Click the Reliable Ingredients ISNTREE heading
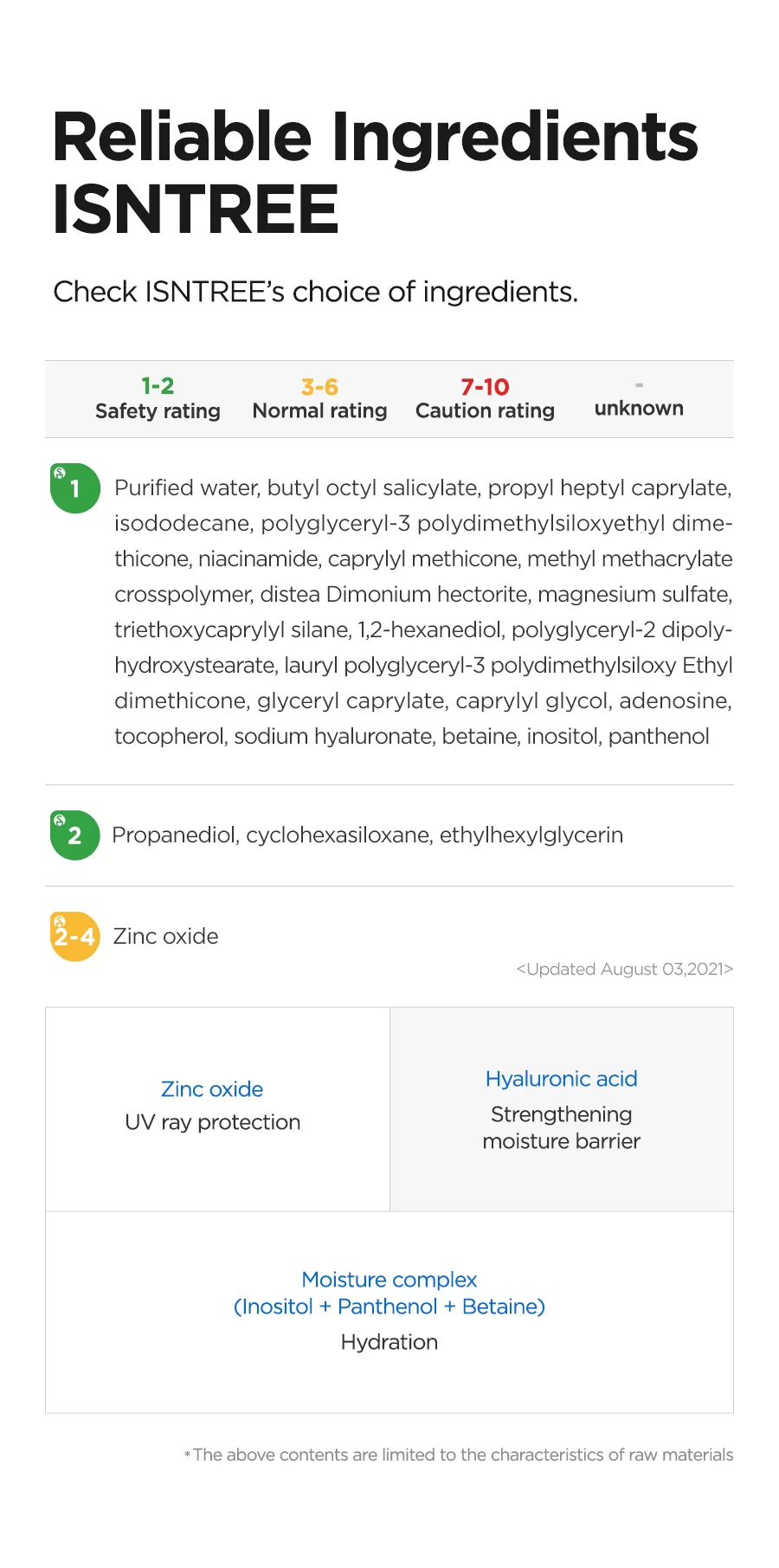This screenshot has width=779, height=1568. click(x=375, y=172)
